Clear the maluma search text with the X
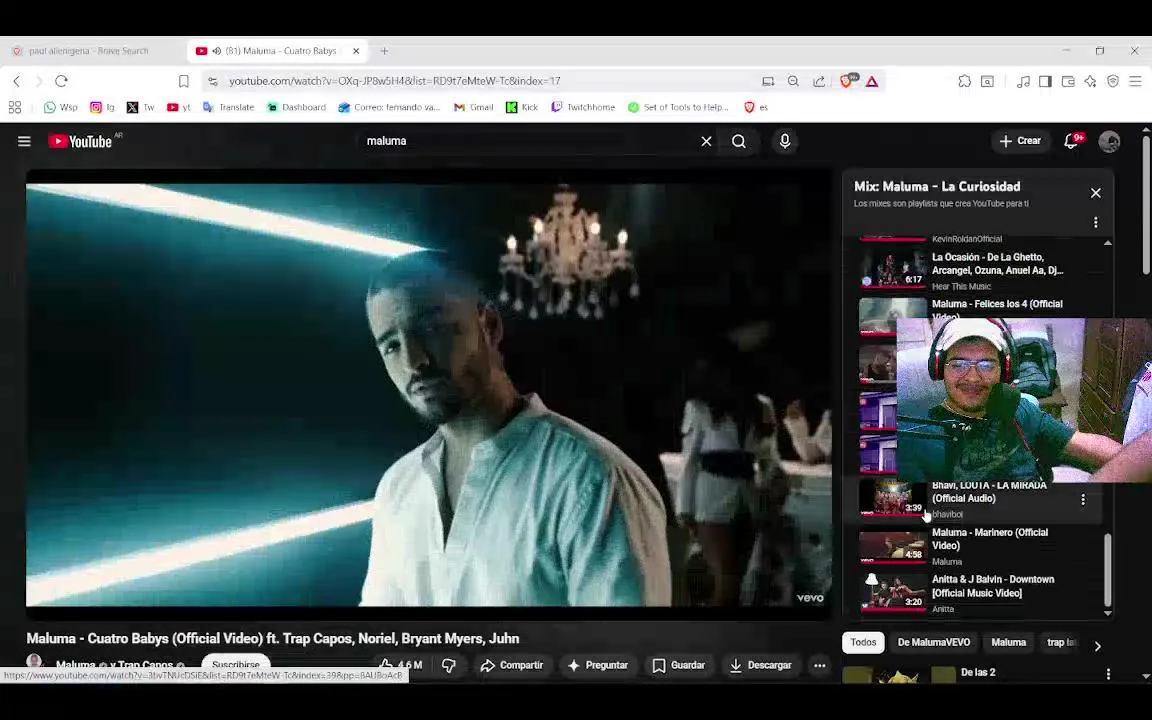The width and height of the screenshot is (1152, 720). pyautogui.click(x=706, y=141)
